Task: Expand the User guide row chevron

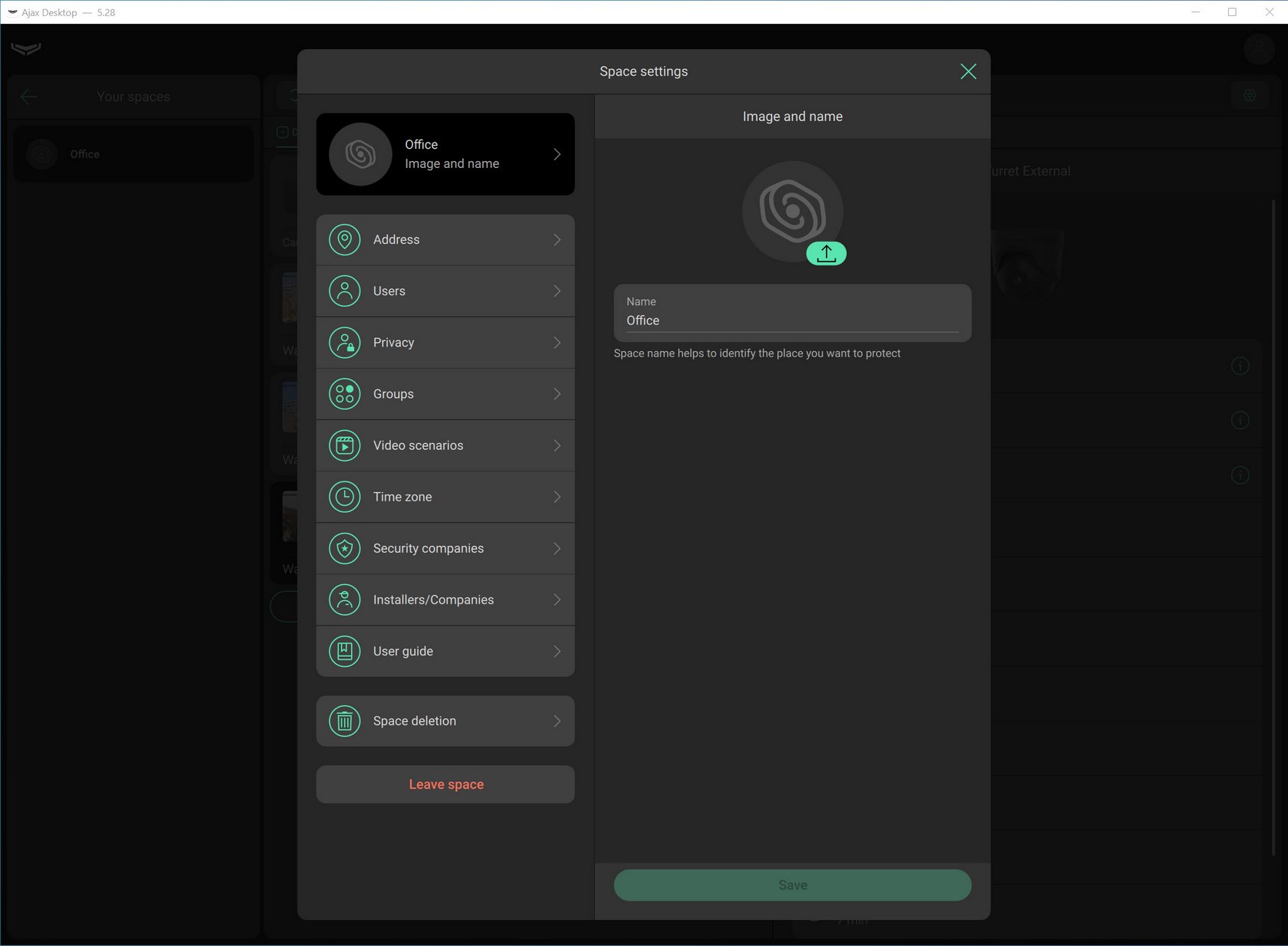Action: click(557, 652)
